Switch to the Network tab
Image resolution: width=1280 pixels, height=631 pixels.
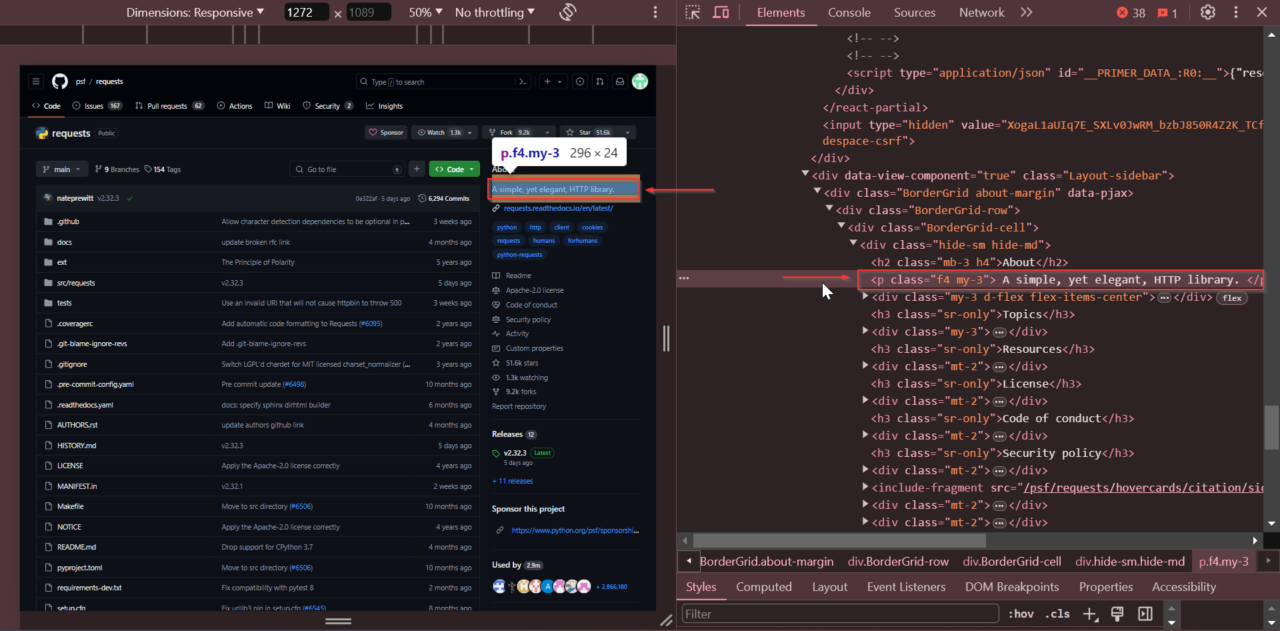[981, 13]
